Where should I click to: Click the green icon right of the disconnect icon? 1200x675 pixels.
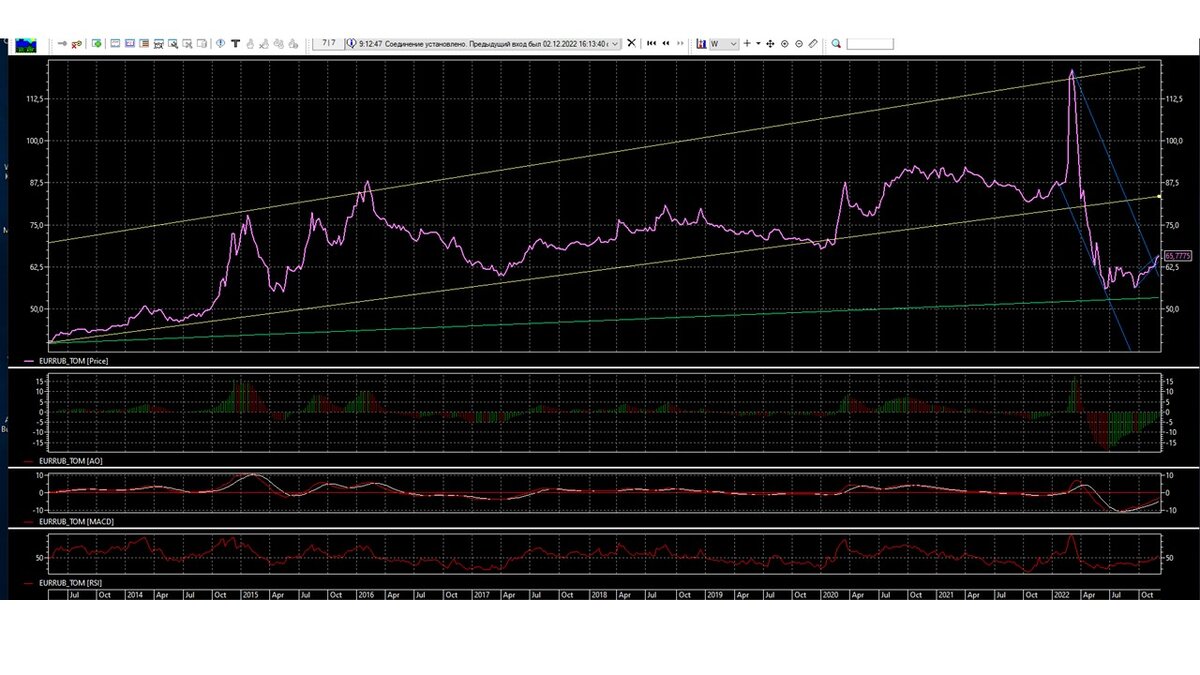(x=97, y=44)
